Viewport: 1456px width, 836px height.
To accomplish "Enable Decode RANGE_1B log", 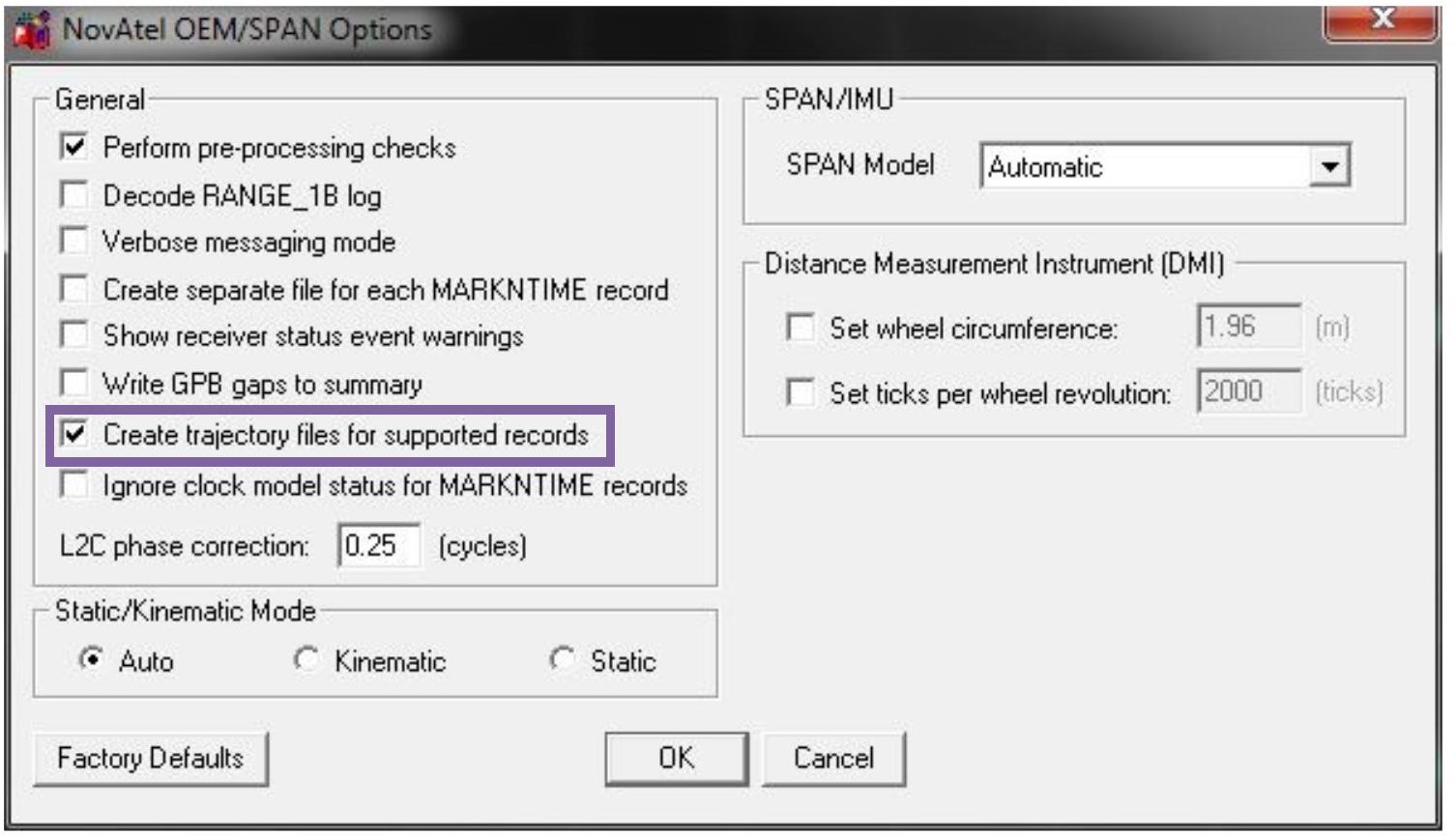I will pos(74,194).
